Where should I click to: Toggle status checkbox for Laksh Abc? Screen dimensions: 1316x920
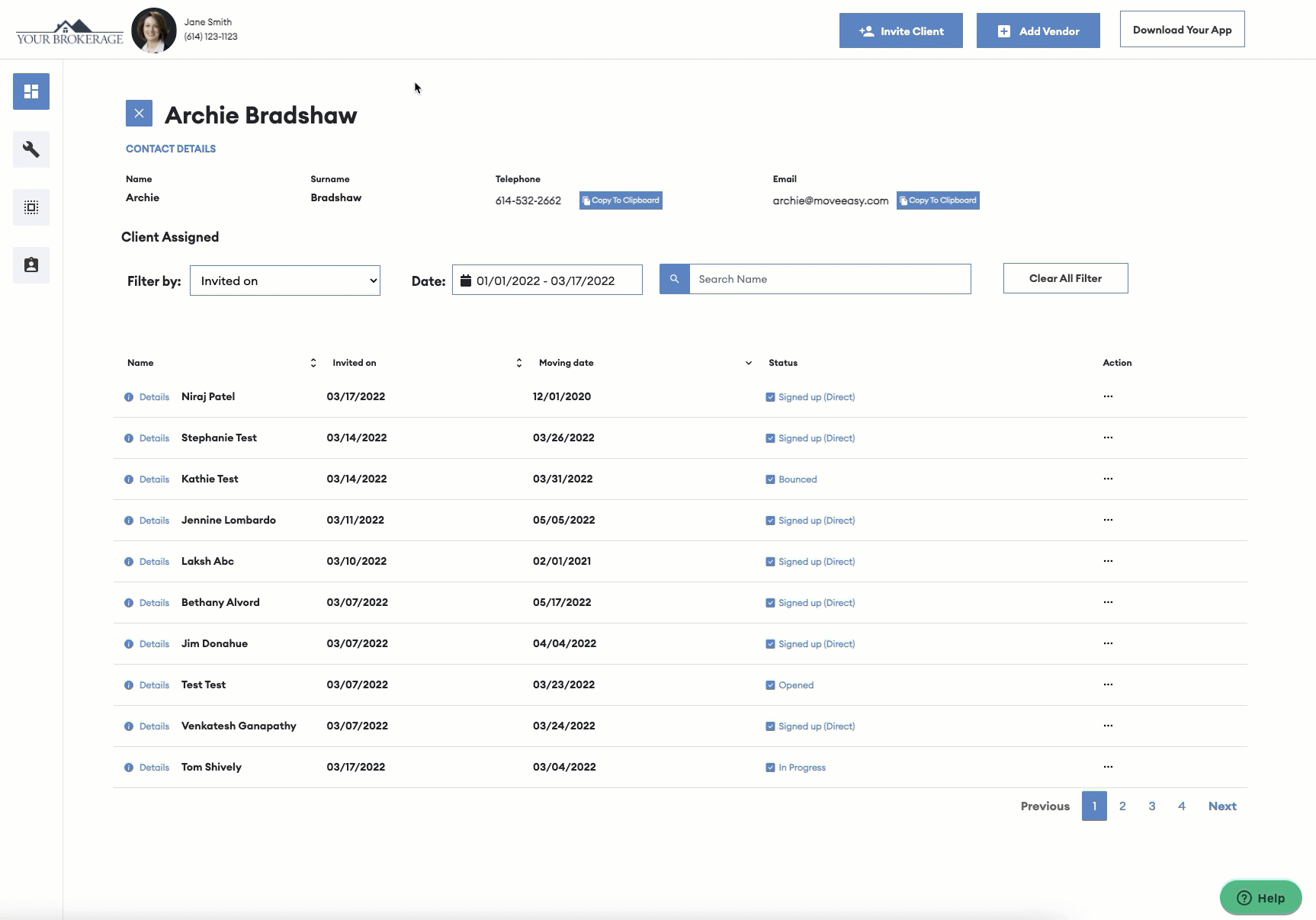pyautogui.click(x=770, y=562)
